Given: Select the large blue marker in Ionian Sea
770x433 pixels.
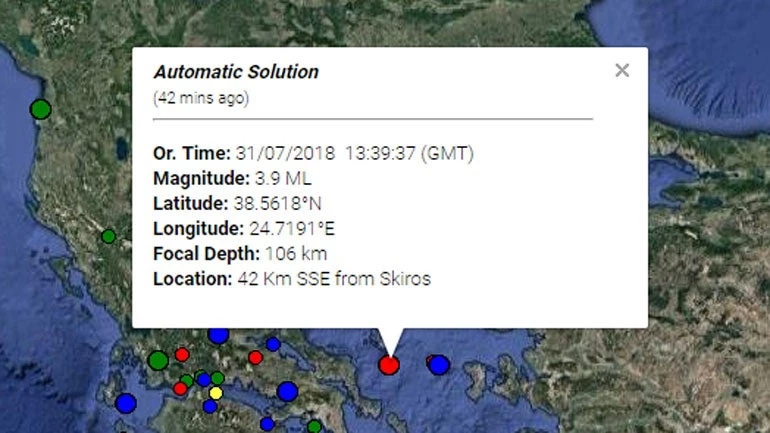Looking at the screenshot, I should pos(126,403).
